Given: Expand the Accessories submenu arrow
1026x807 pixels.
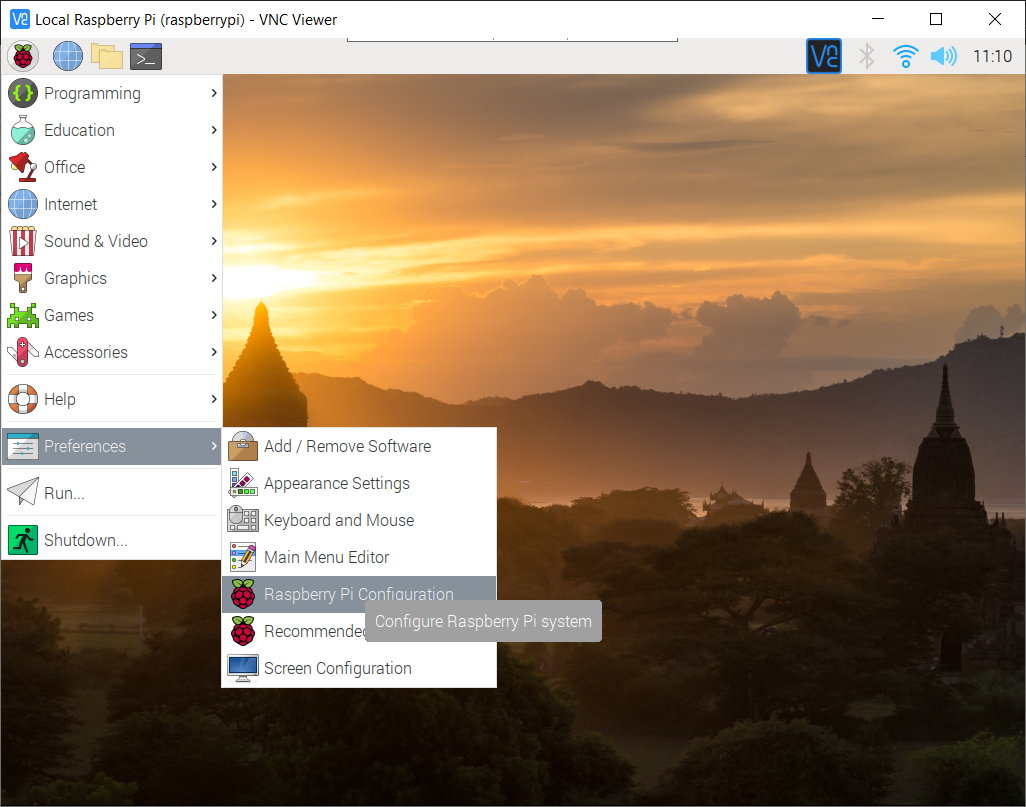Looking at the screenshot, I should (x=214, y=352).
